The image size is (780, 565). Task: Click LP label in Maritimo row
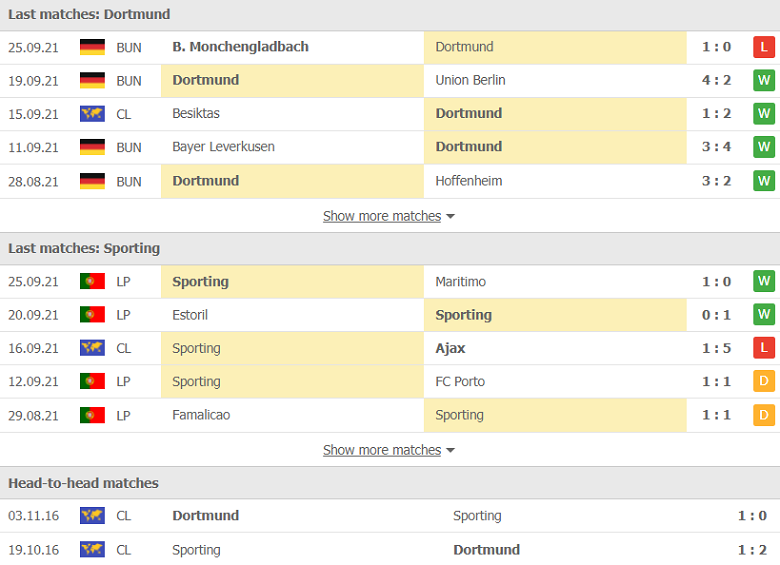pyautogui.click(x=123, y=282)
